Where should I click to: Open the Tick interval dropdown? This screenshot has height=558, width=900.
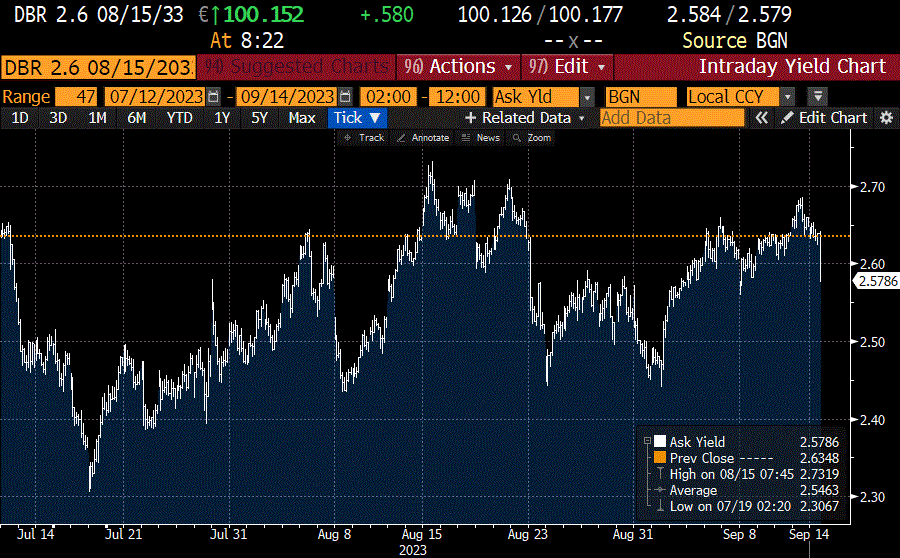coord(358,118)
